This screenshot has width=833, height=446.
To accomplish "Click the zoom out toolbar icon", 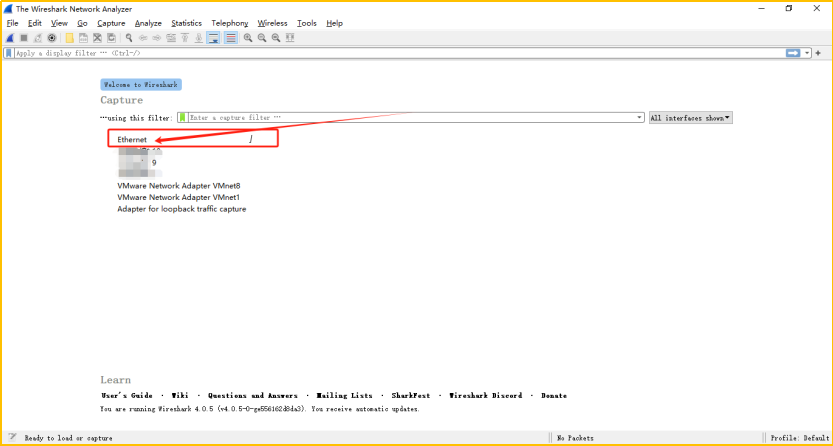I will [x=262, y=38].
